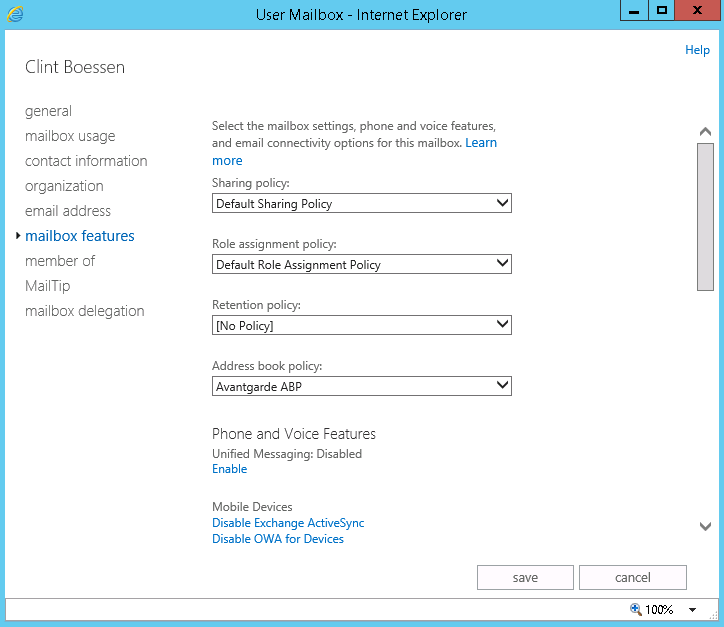Image resolution: width=724 pixels, height=627 pixels.
Task: Open the member of section
Action: (x=60, y=261)
